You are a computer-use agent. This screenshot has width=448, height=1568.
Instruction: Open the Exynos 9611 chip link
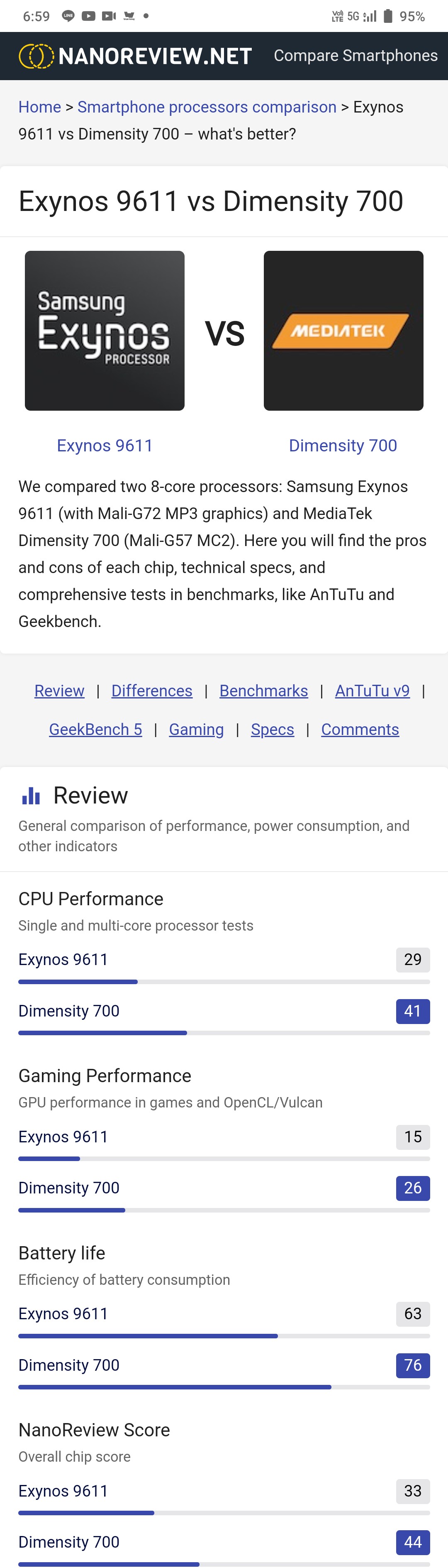pos(105,446)
